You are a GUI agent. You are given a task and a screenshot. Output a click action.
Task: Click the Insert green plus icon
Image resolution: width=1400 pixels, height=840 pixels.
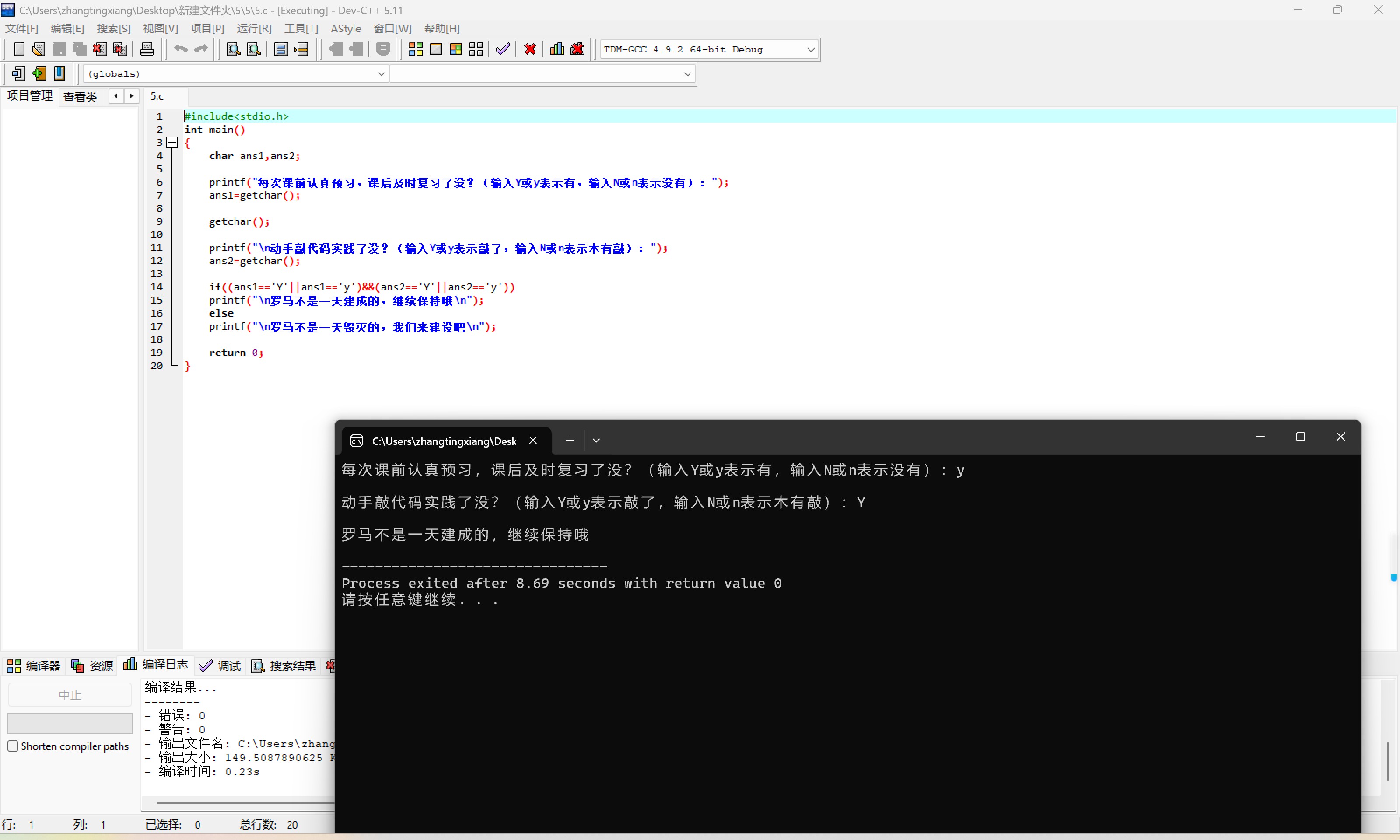(x=39, y=73)
